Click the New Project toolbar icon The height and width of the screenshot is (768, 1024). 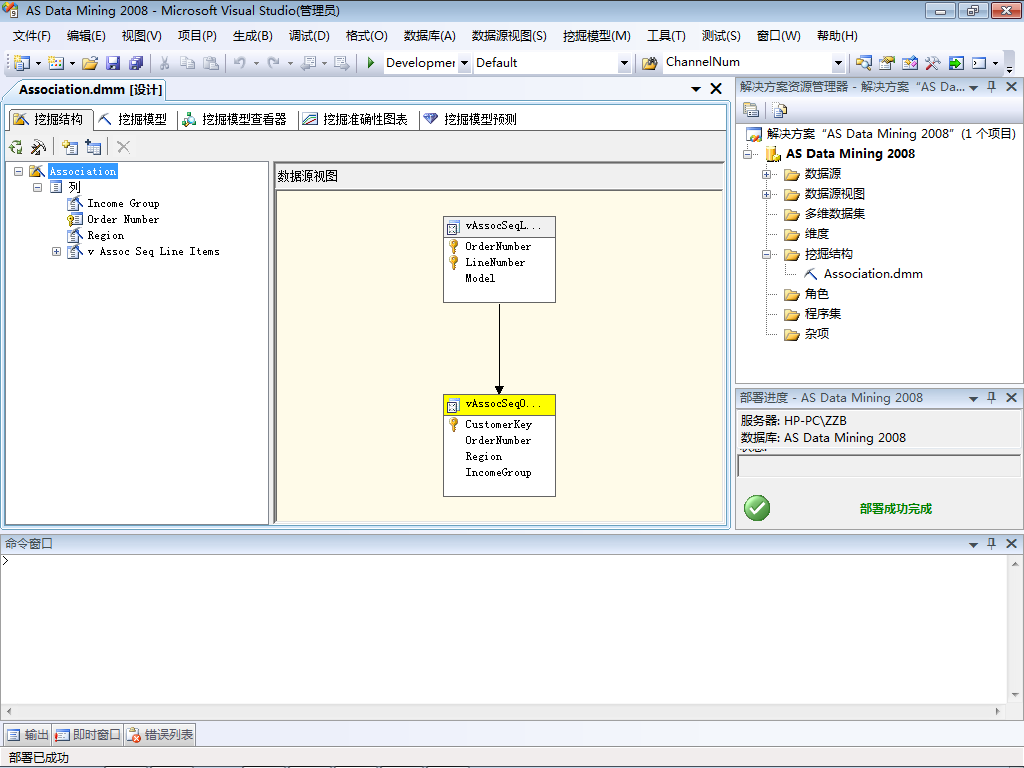(22, 63)
